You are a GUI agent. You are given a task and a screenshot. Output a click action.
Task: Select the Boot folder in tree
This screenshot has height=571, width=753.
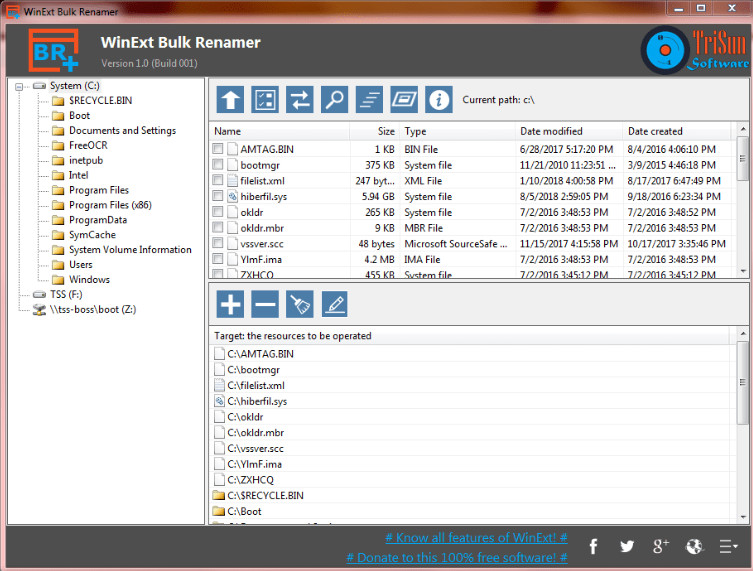point(79,116)
